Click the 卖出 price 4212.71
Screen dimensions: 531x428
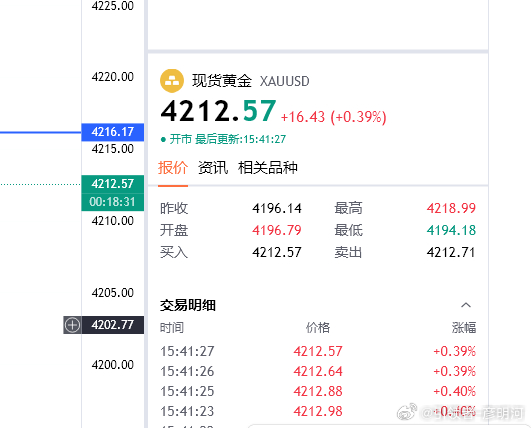pyautogui.click(x=451, y=252)
